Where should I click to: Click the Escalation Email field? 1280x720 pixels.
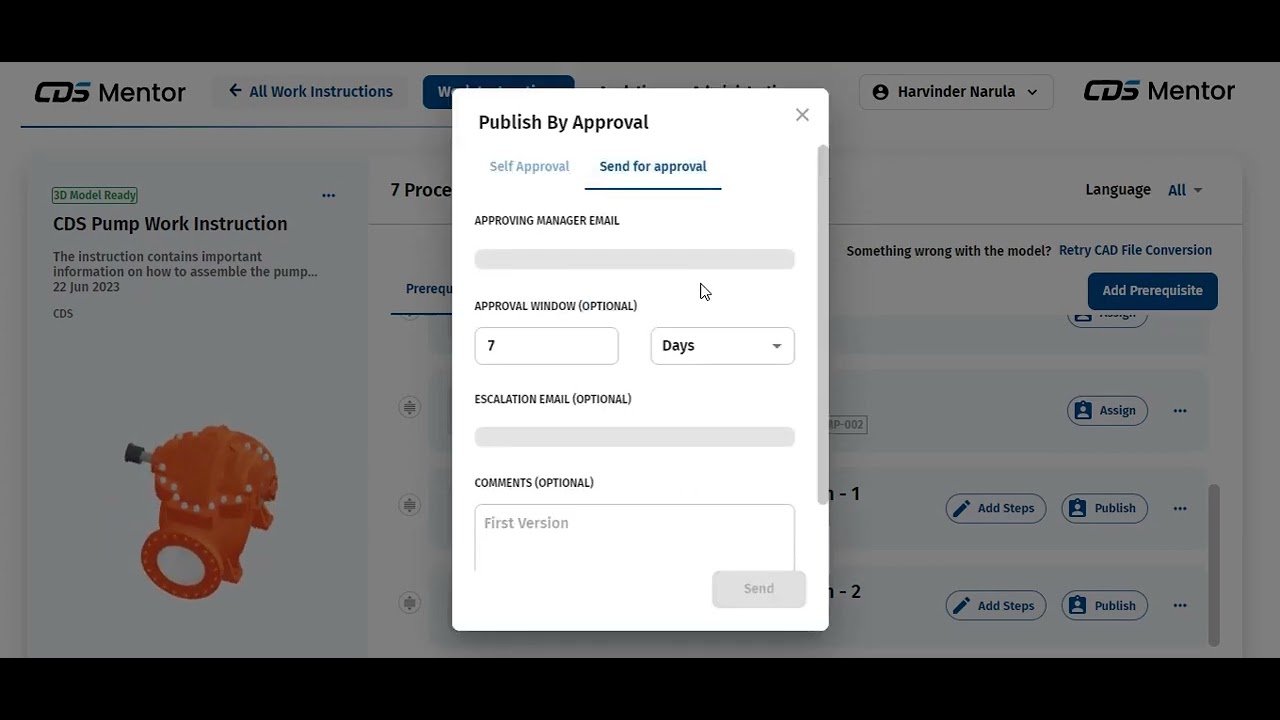click(635, 437)
